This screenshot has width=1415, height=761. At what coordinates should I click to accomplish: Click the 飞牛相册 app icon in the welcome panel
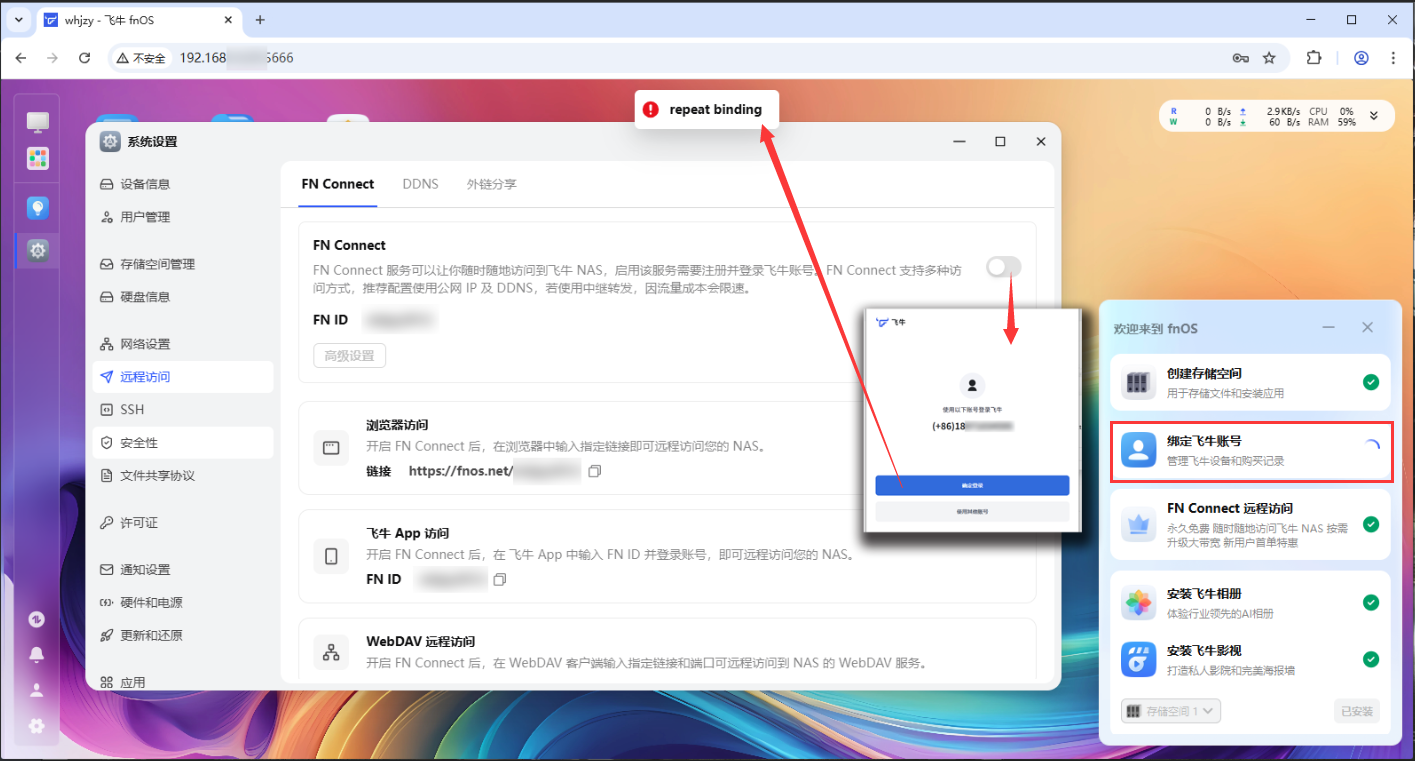click(x=1138, y=603)
